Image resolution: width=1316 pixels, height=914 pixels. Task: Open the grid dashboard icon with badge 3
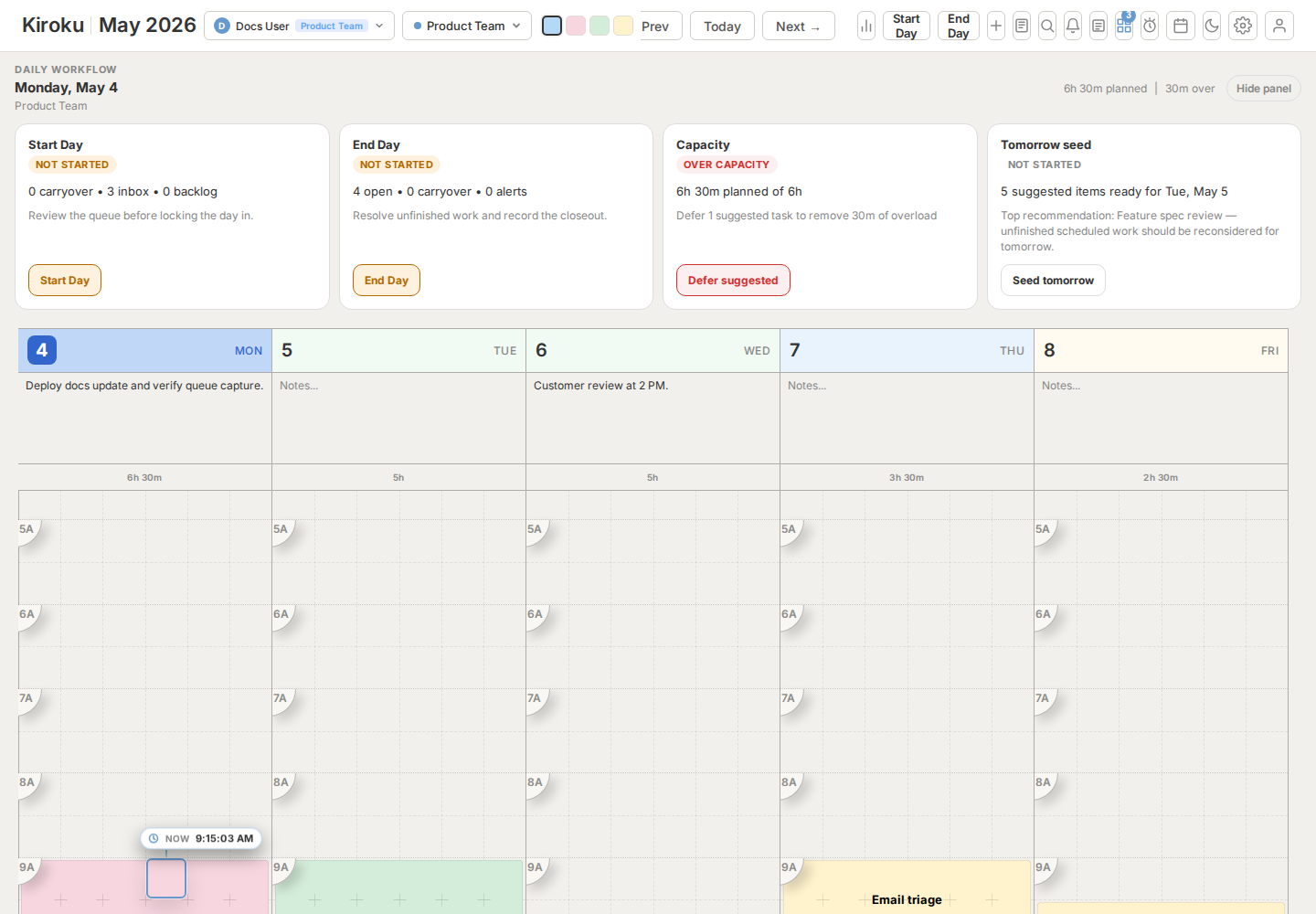(x=1124, y=26)
